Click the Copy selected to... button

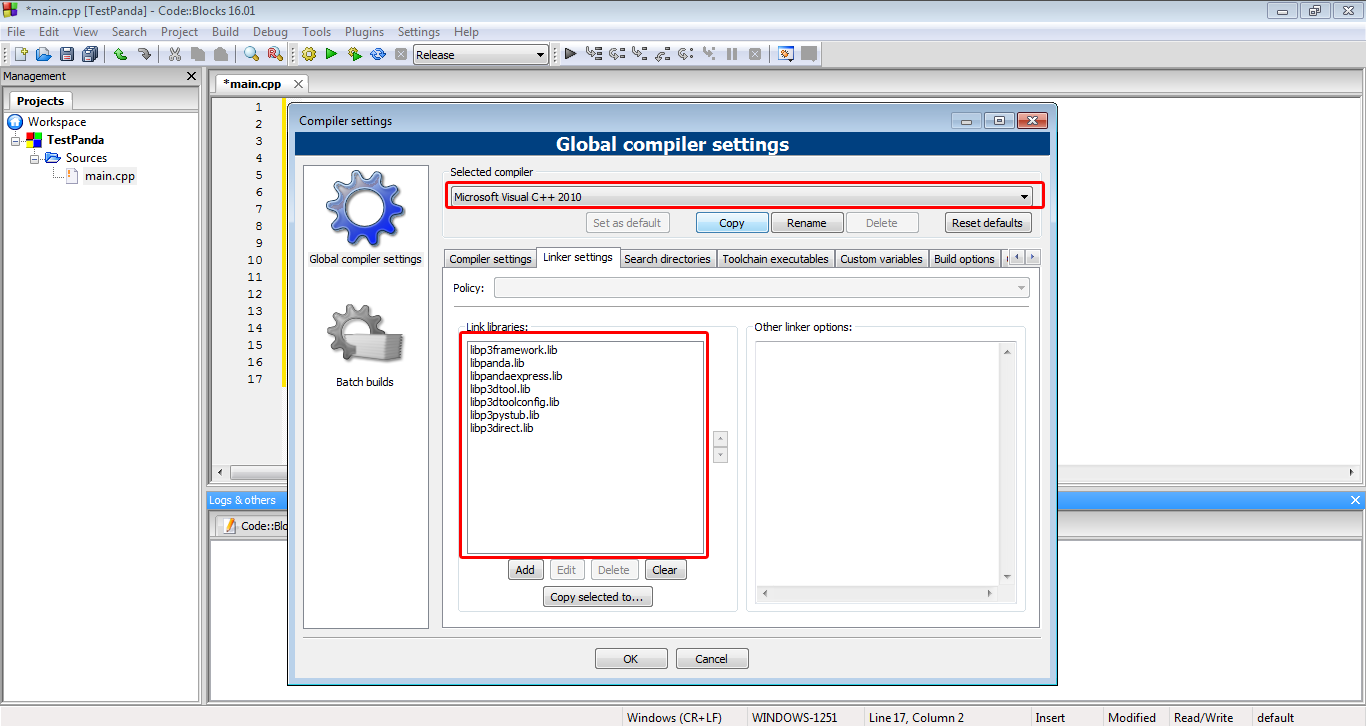(598, 597)
